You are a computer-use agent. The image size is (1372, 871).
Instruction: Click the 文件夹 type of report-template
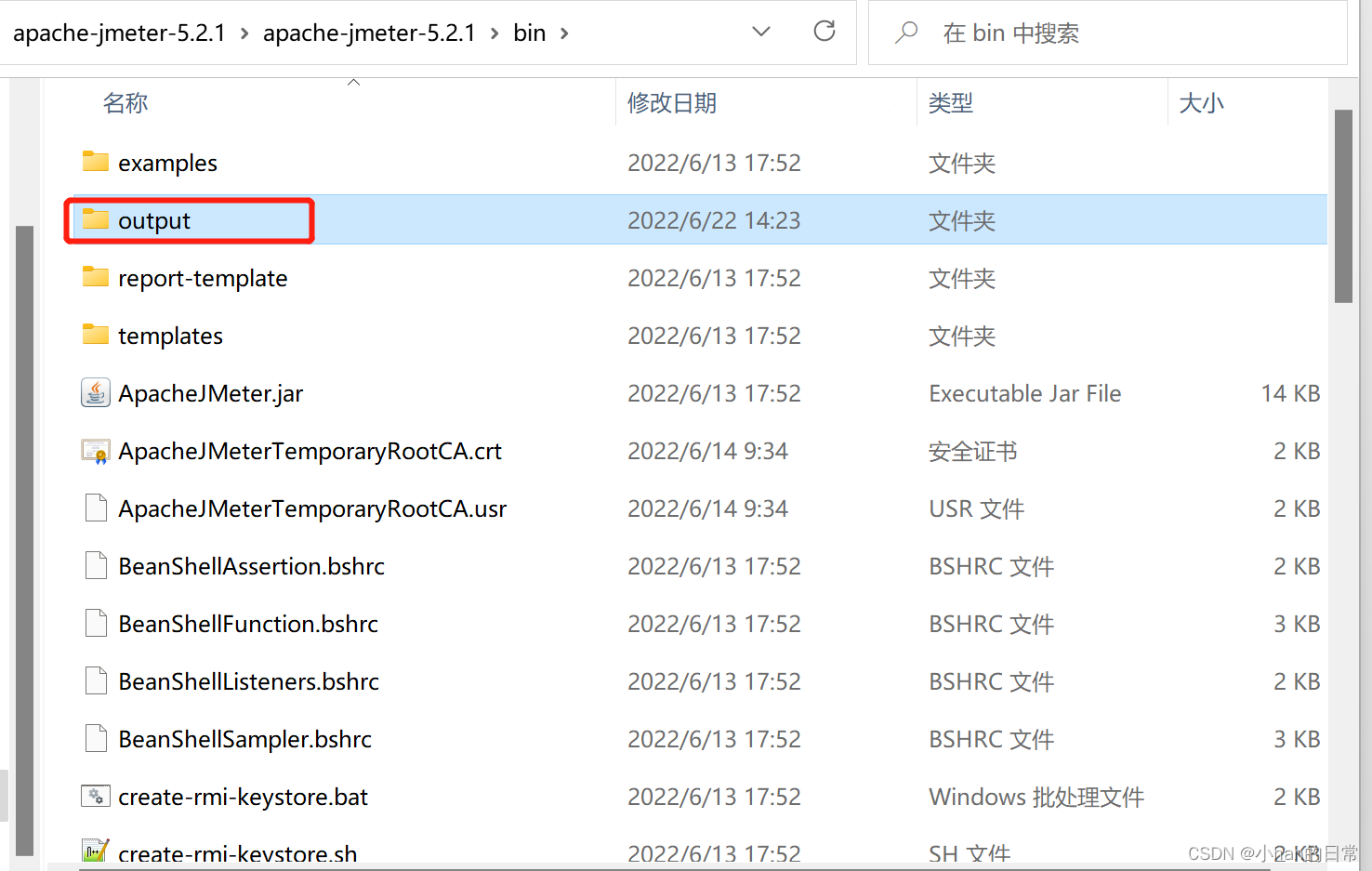tap(962, 278)
